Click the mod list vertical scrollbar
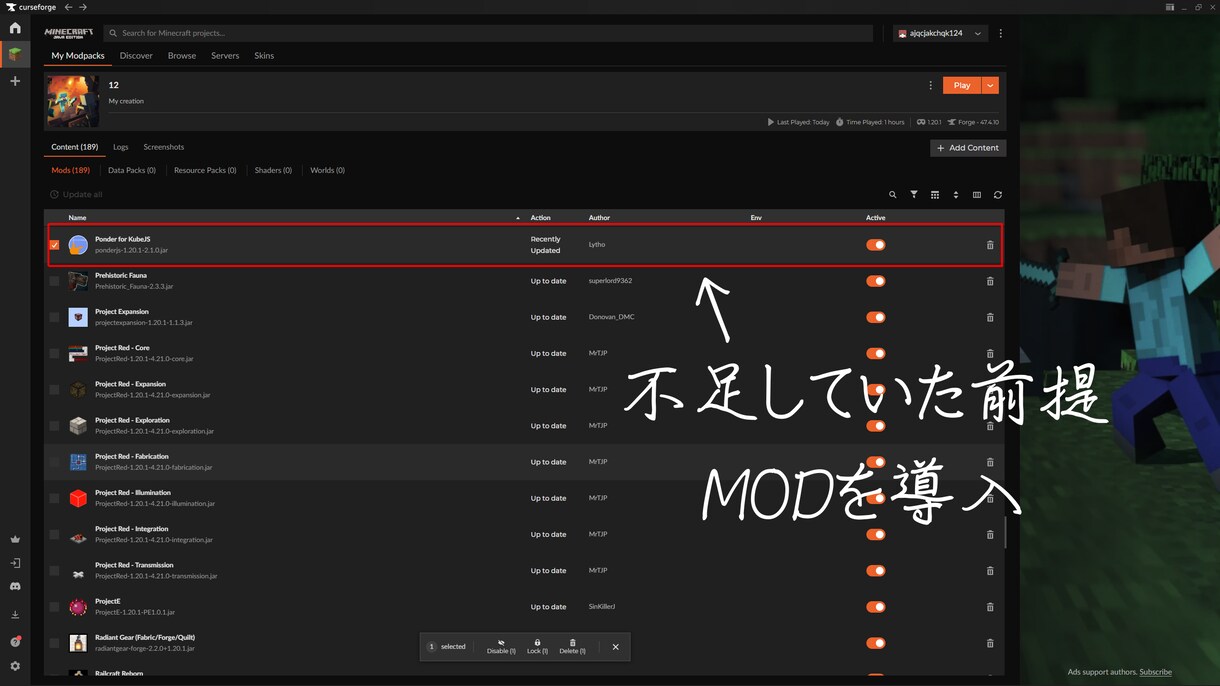Screen dimensions: 1220x686 1004,532
